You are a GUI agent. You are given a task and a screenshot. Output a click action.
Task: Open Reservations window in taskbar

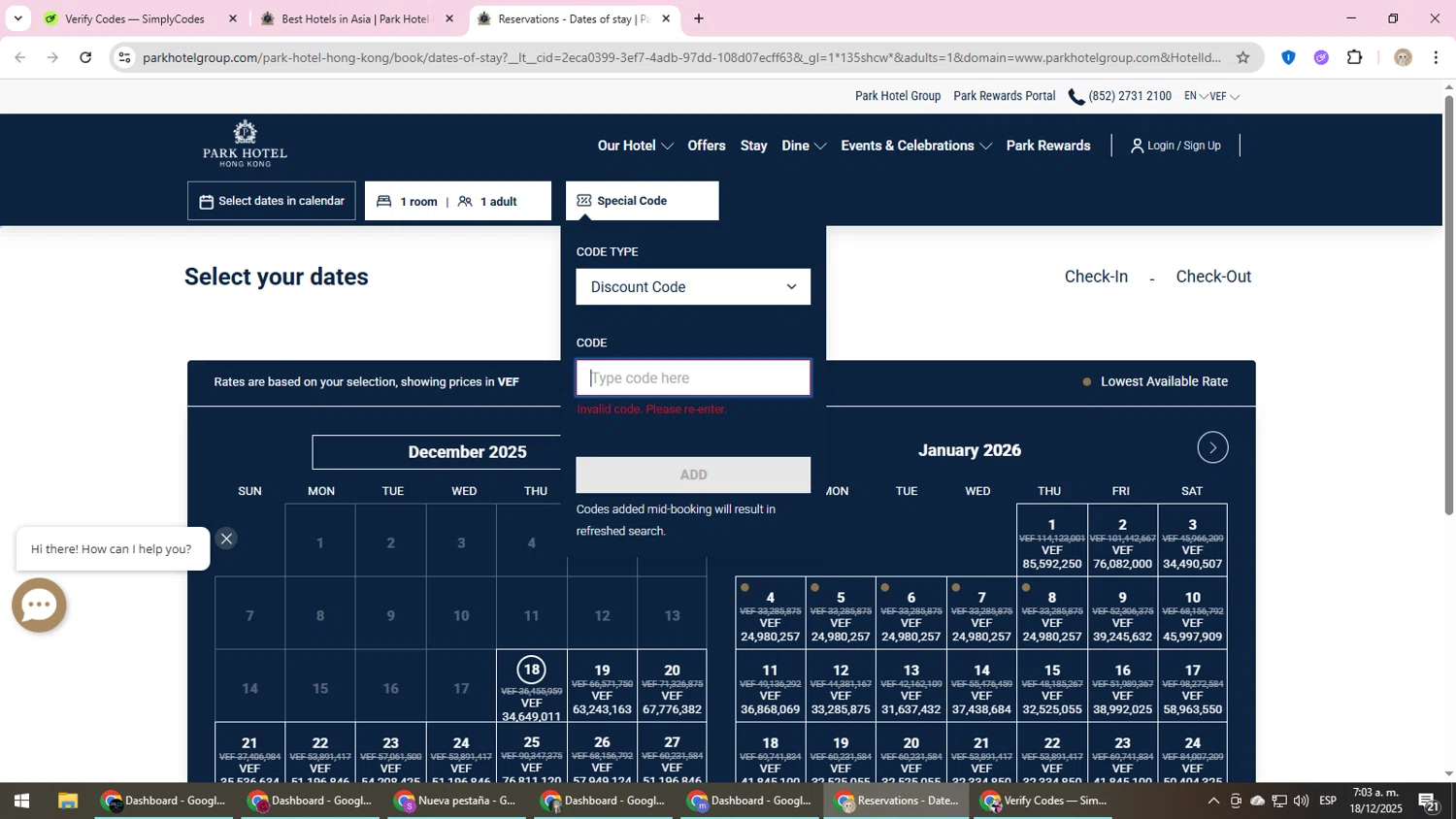point(896,801)
